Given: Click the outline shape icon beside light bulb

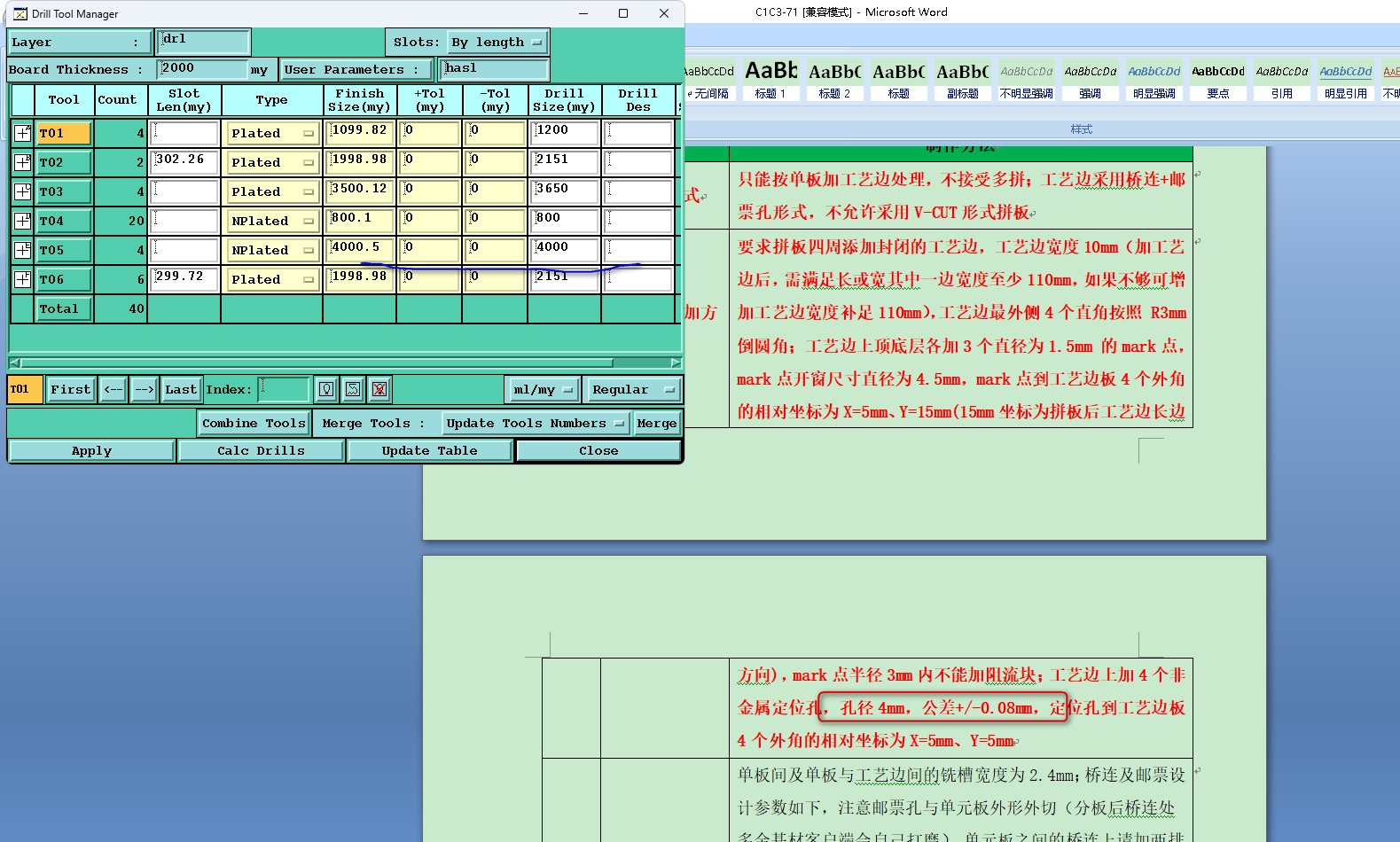Looking at the screenshot, I should click(353, 389).
